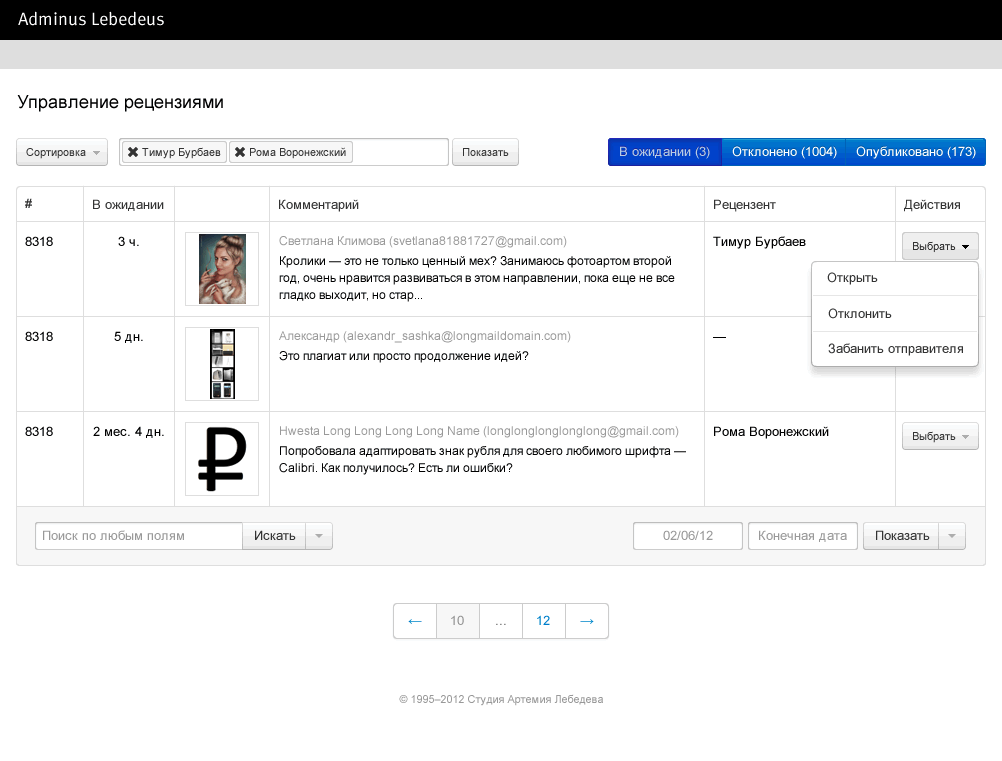Click the Конечная дата date field
1002x761 pixels.
[802, 536]
